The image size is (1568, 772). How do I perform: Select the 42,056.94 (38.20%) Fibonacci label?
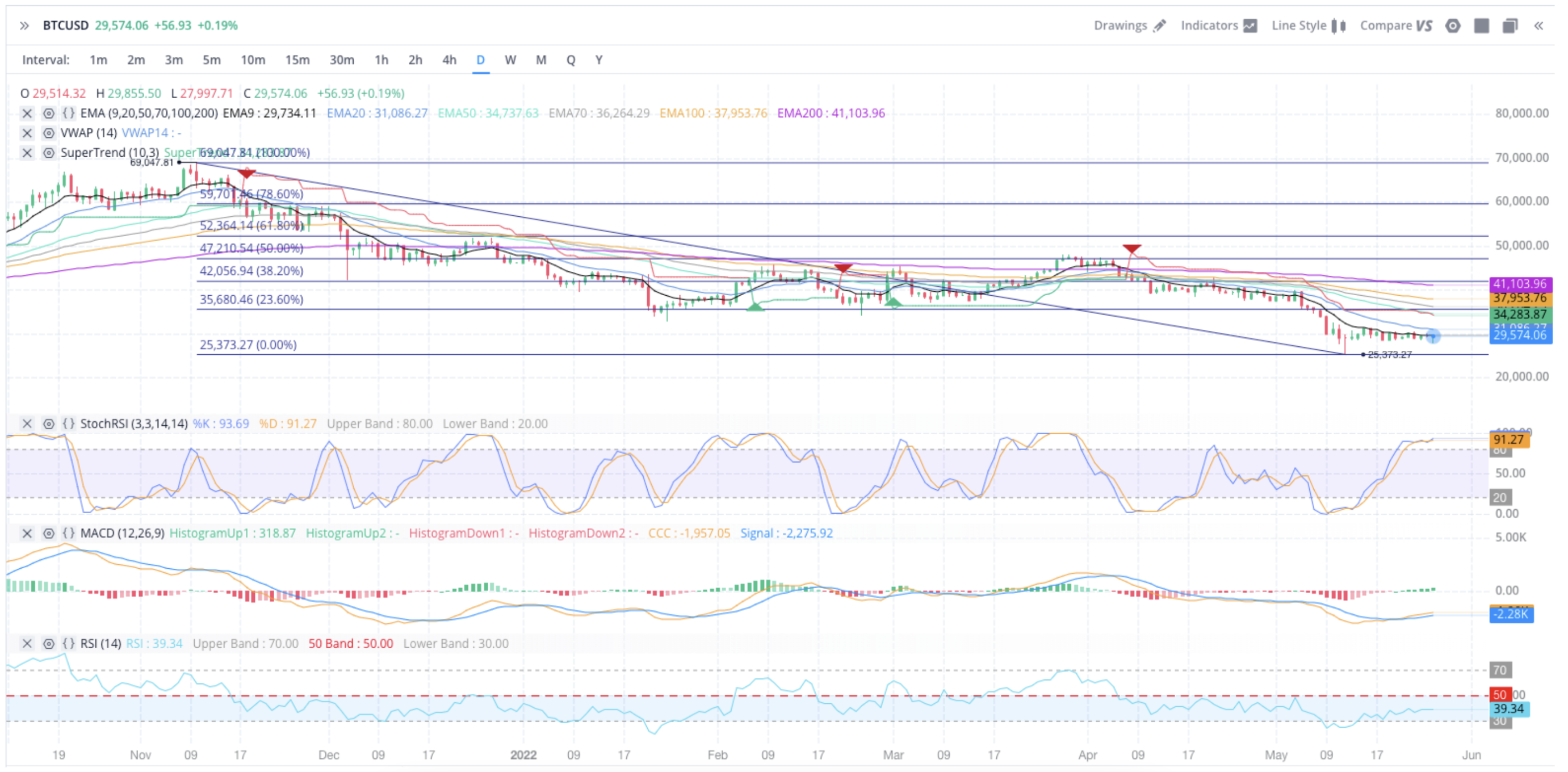pos(251,271)
